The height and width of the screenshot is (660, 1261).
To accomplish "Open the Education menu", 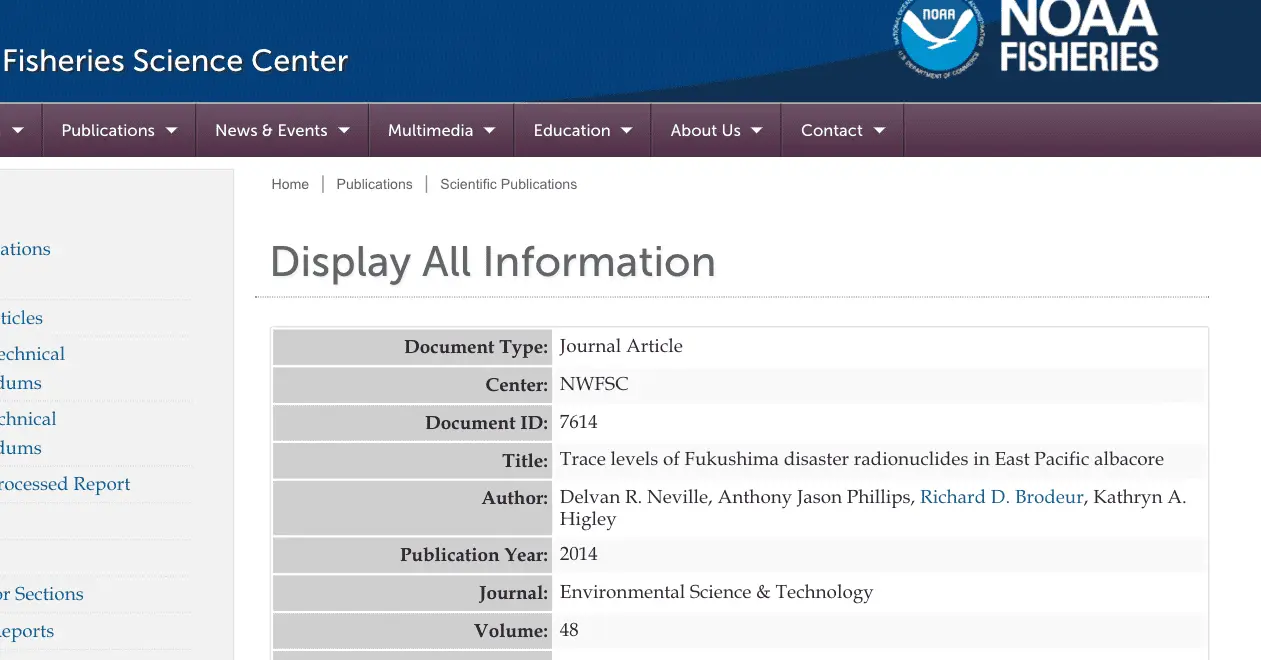I will 582,131.
